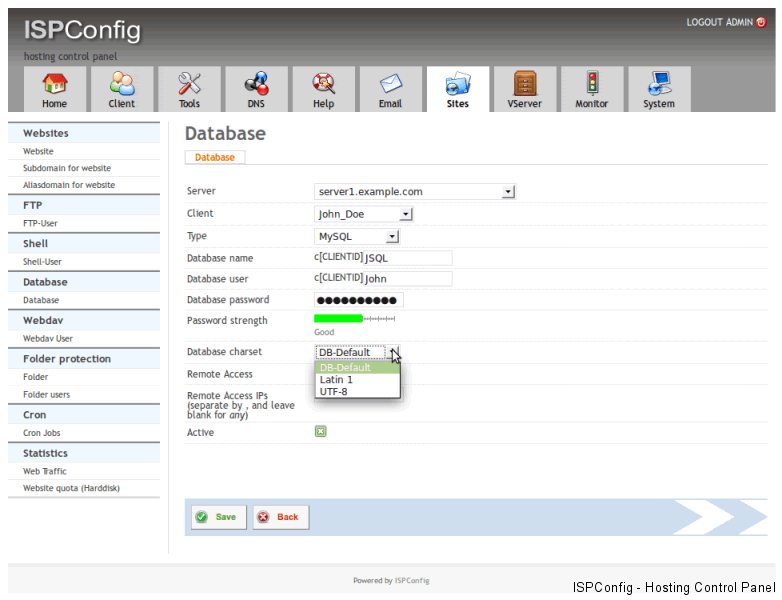The width and height of the screenshot is (782, 600).
Task: Toggle the Active checkbox
Action: (321, 432)
